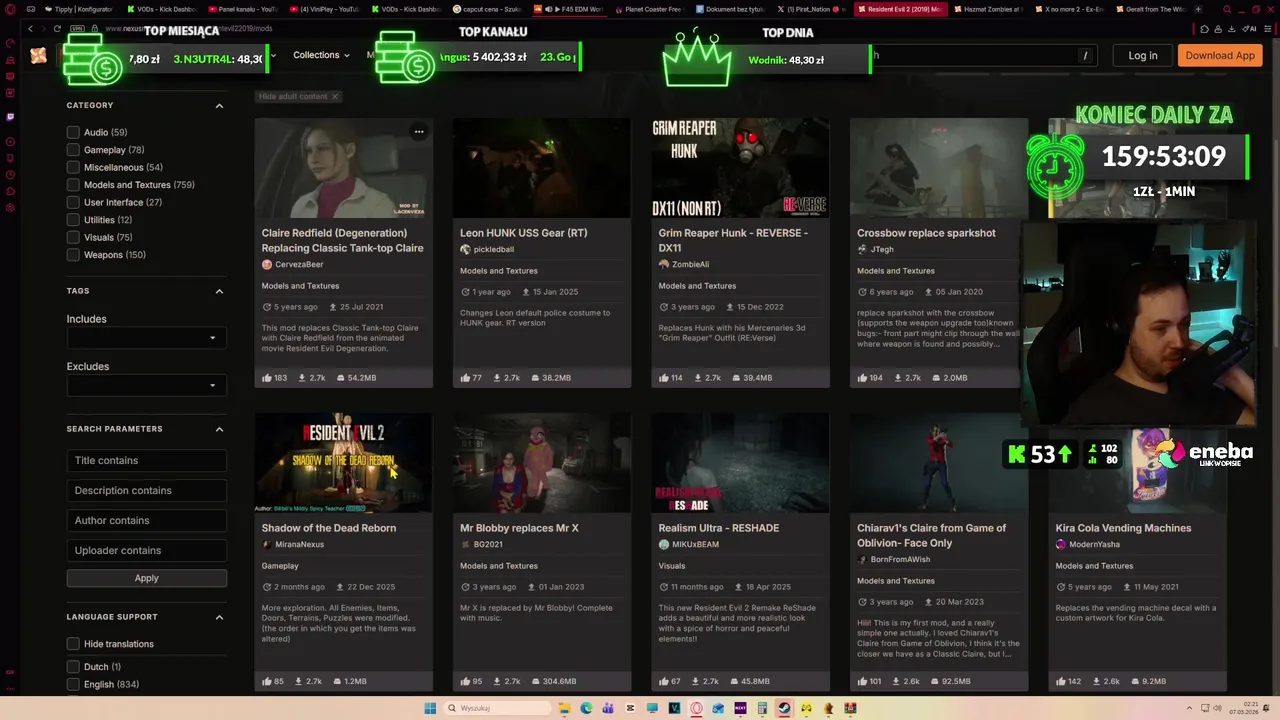Focus the Description contains input
Image resolution: width=1280 pixels, height=720 pixels.
147,490
